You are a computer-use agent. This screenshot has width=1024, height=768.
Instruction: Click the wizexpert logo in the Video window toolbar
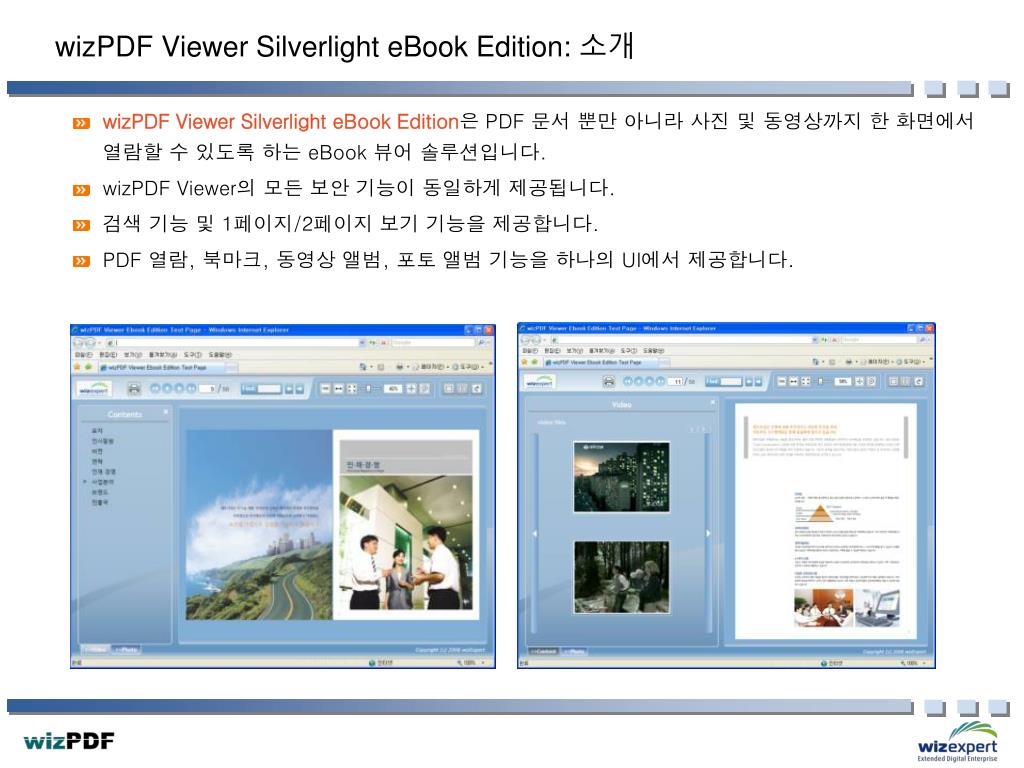[x=539, y=381]
